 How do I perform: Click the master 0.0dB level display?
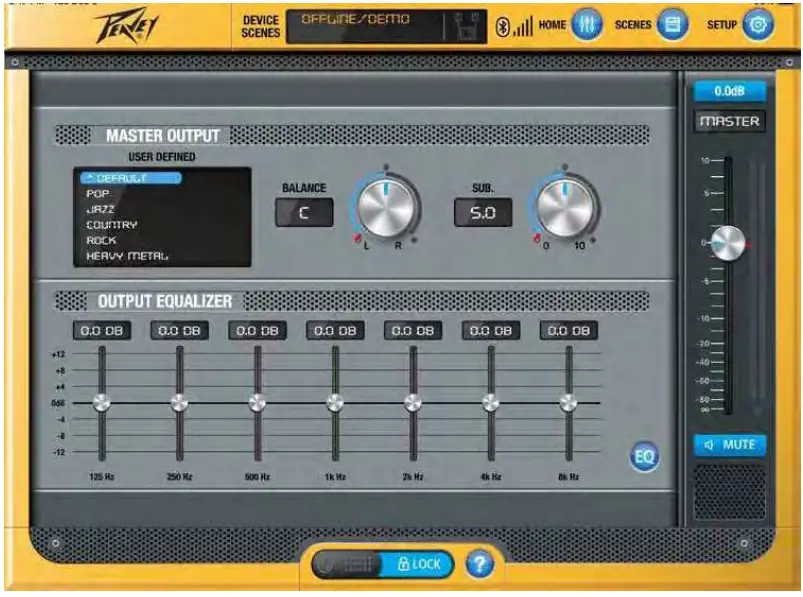coord(730,91)
